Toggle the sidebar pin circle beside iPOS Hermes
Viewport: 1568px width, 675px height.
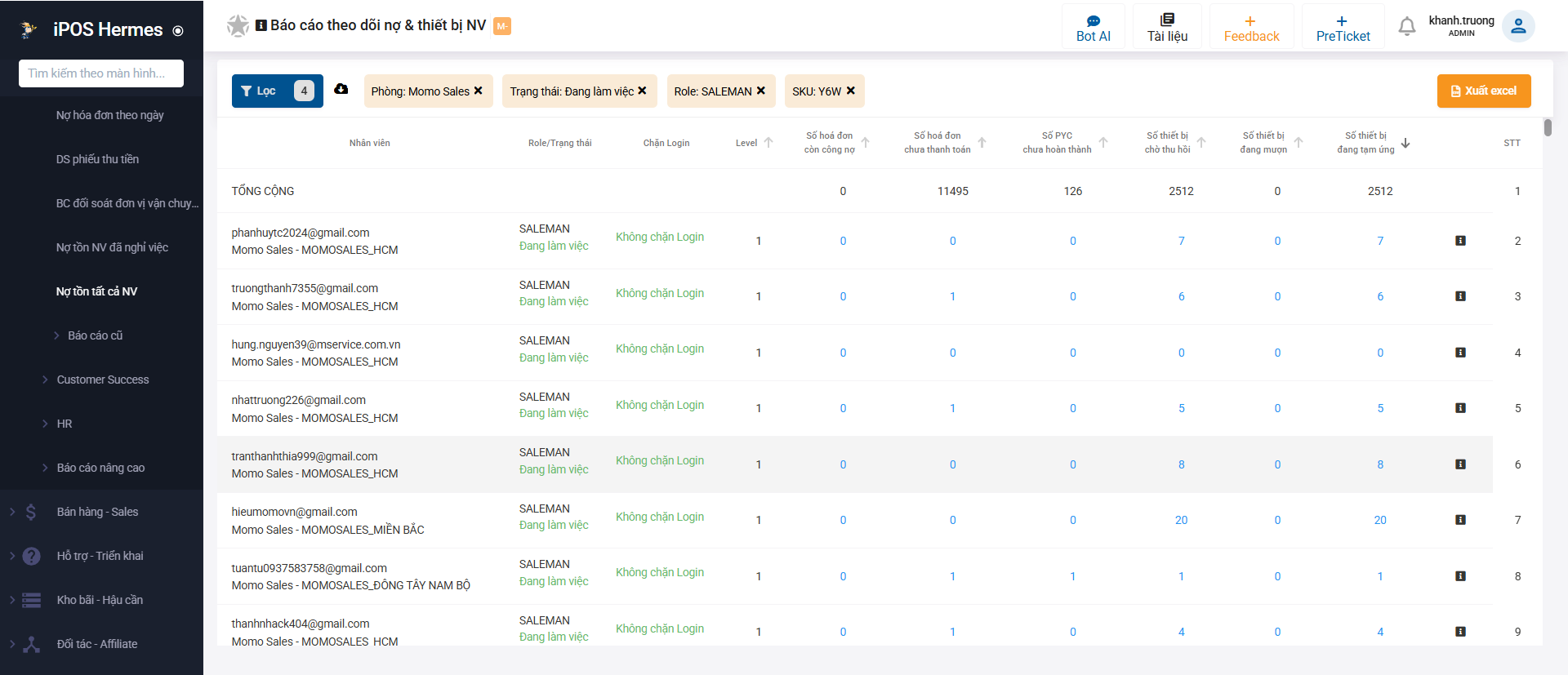coord(178,31)
